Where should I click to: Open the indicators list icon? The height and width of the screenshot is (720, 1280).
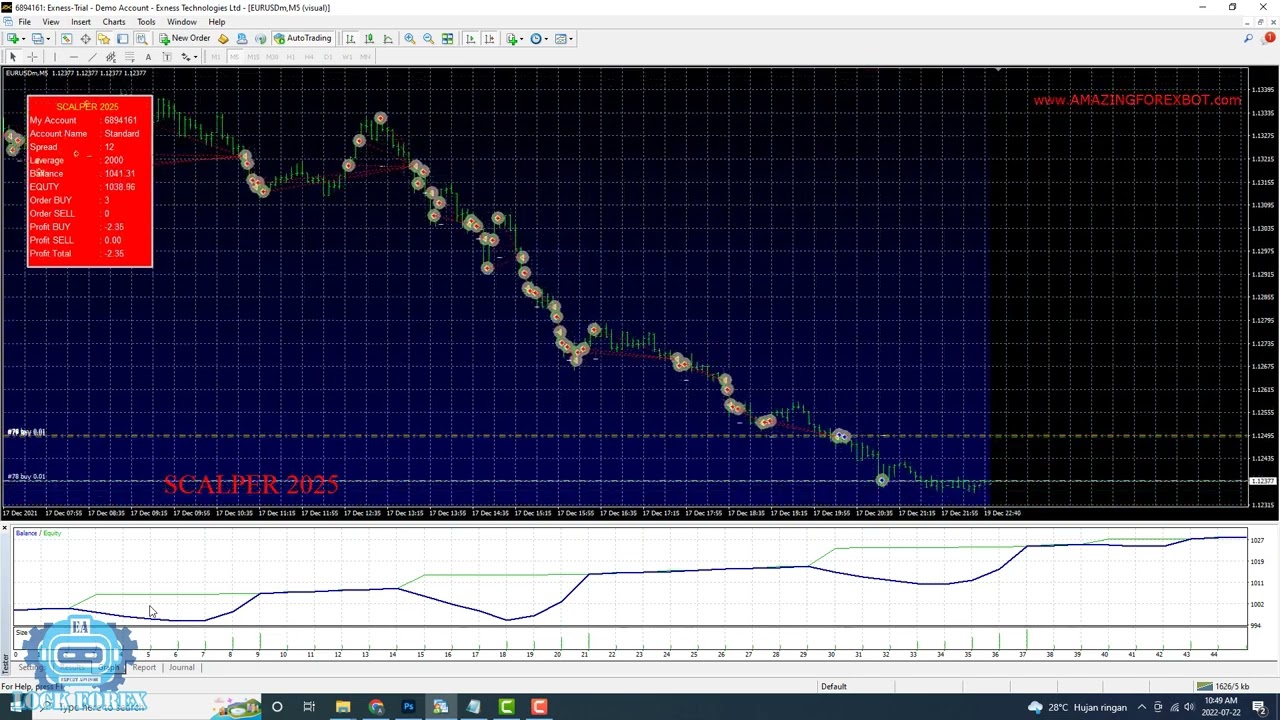[x=511, y=38]
